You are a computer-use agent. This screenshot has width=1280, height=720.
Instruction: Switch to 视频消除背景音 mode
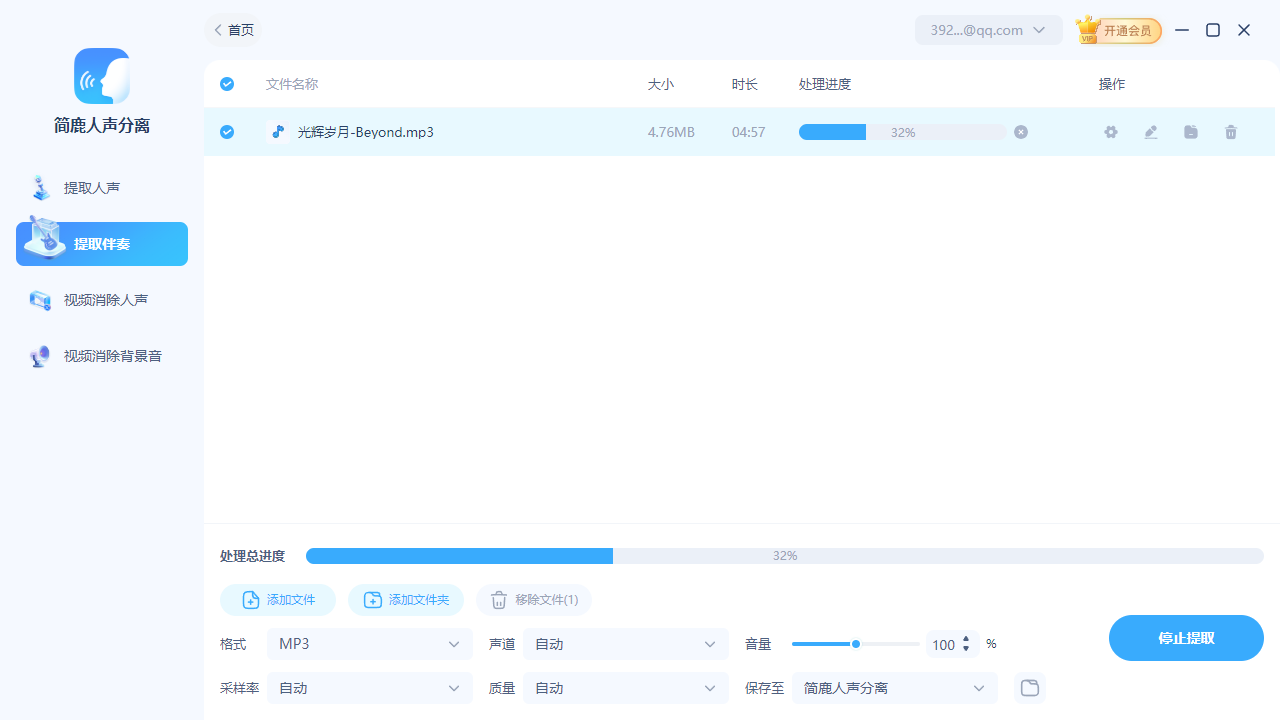click(101, 355)
